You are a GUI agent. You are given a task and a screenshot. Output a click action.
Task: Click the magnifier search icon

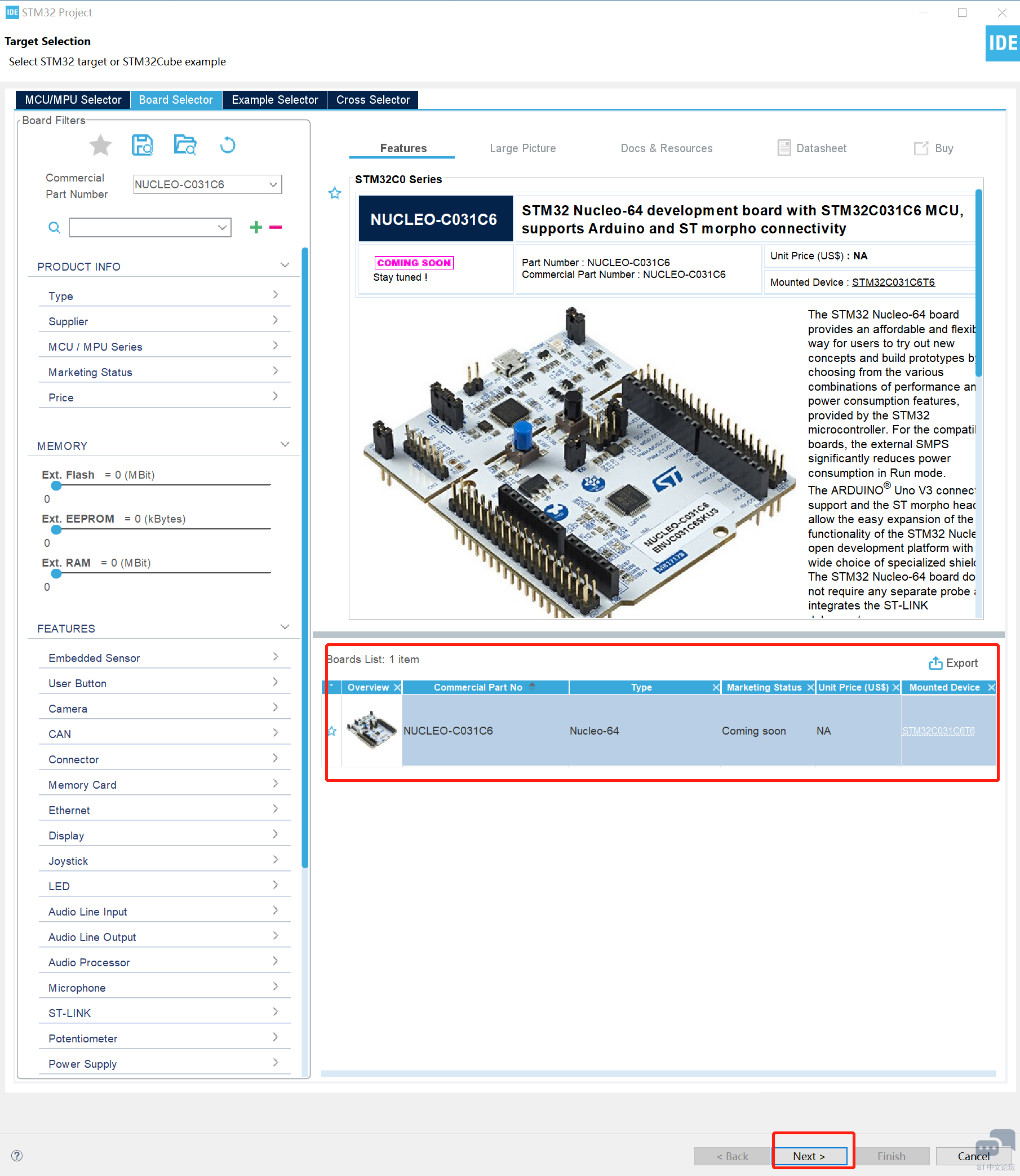coord(54,228)
